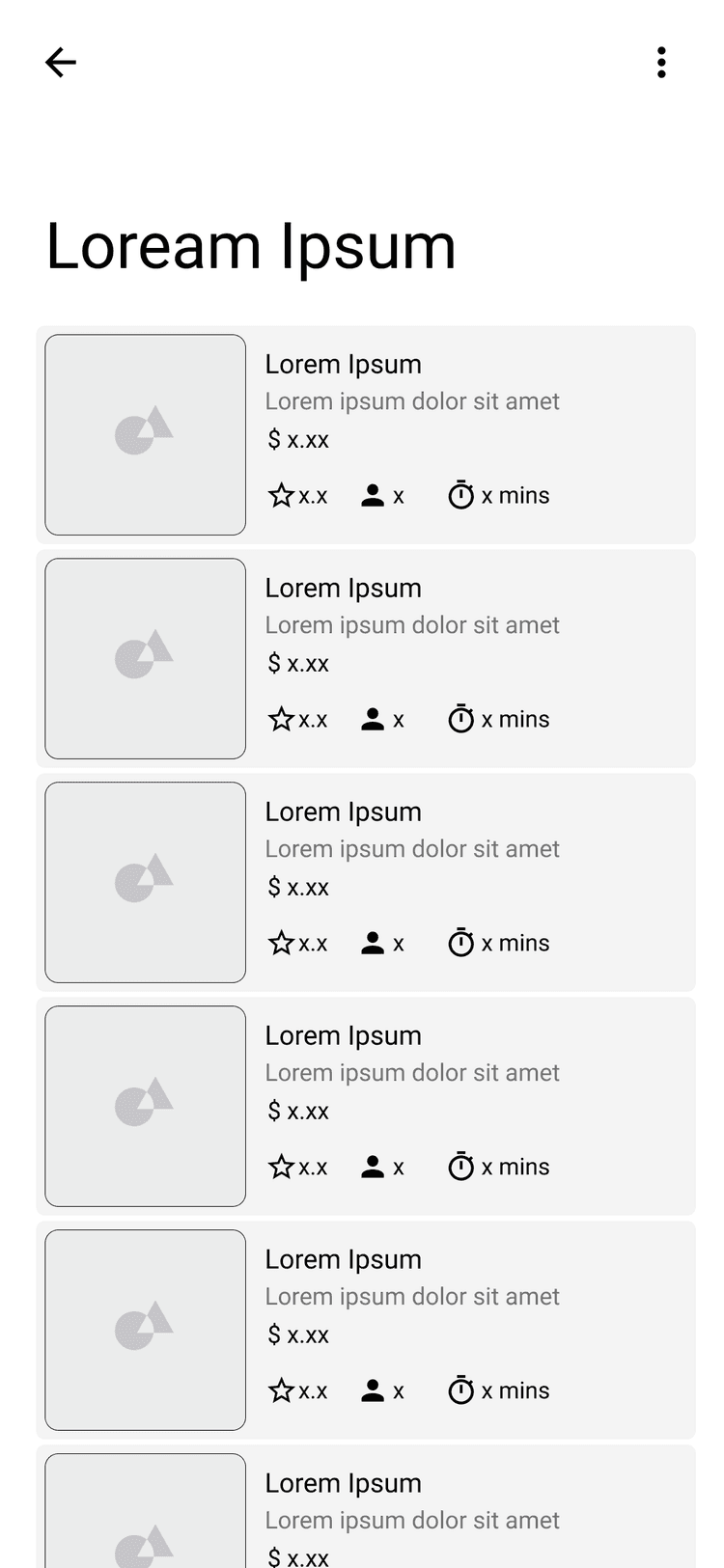Open the third card's image thumbnail
The width and height of the screenshot is (724, 1568).
(x=146, y=883)
